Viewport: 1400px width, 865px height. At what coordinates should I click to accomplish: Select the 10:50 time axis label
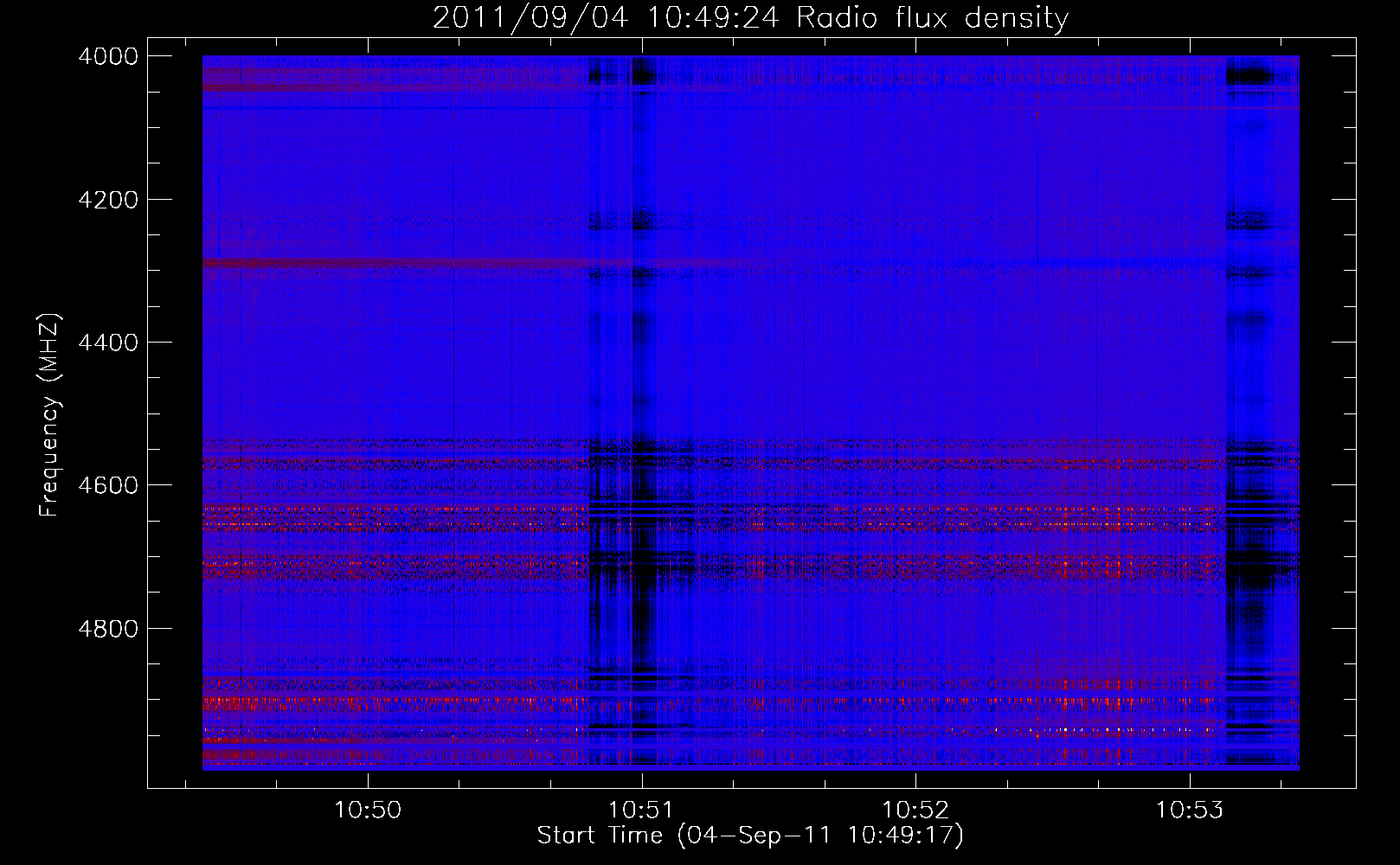[x=368, y=811]
